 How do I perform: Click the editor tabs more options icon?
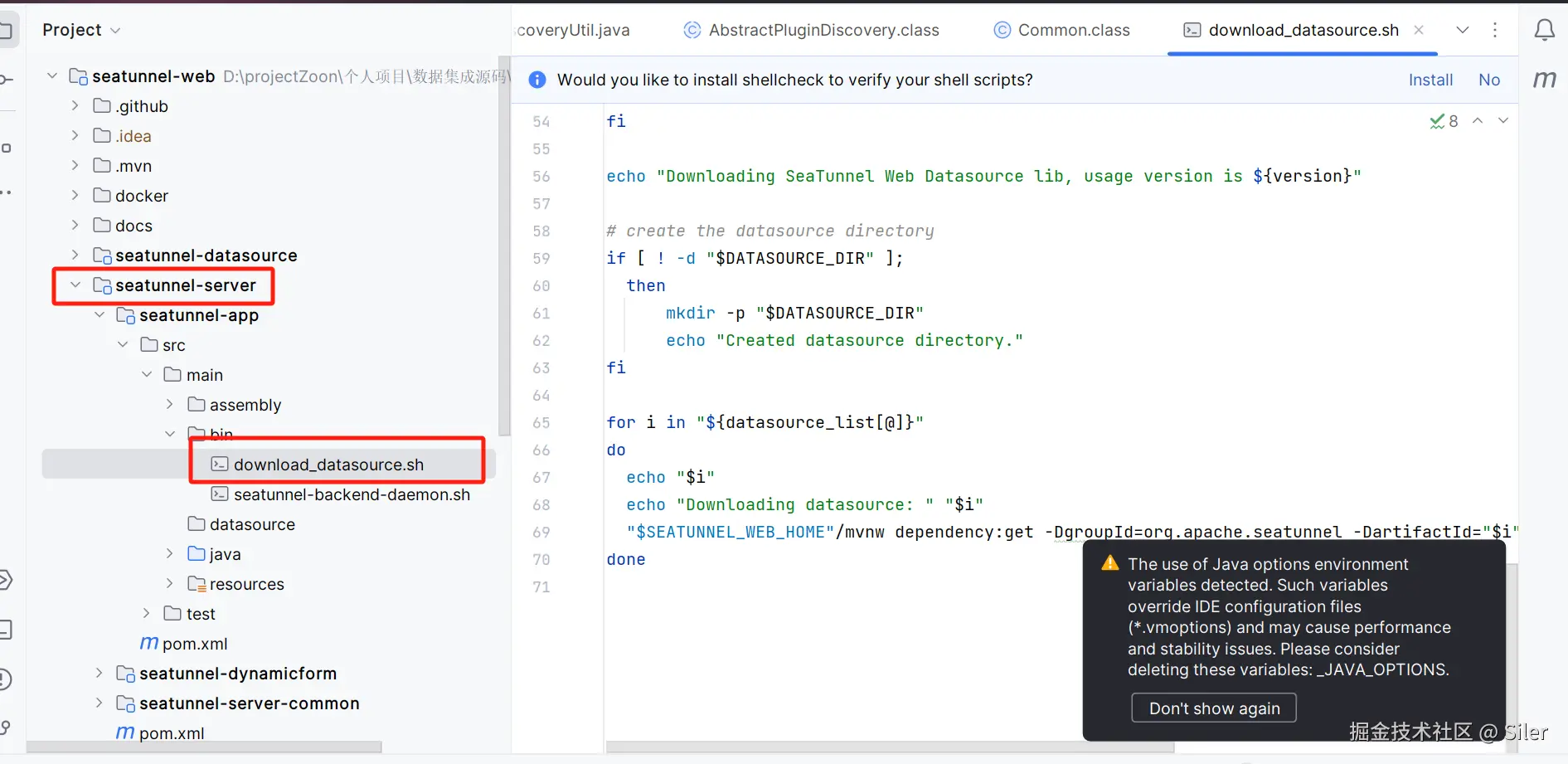[1495, 30]
